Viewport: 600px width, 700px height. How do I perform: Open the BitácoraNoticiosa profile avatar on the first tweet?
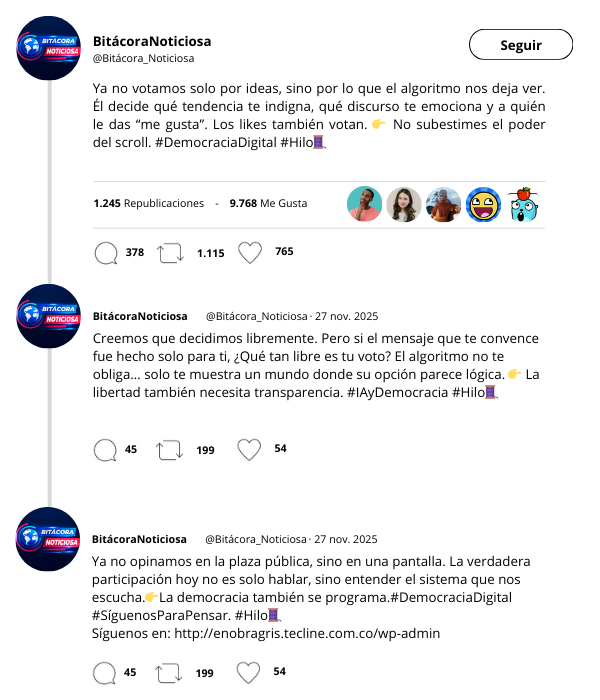coord(48,48)
